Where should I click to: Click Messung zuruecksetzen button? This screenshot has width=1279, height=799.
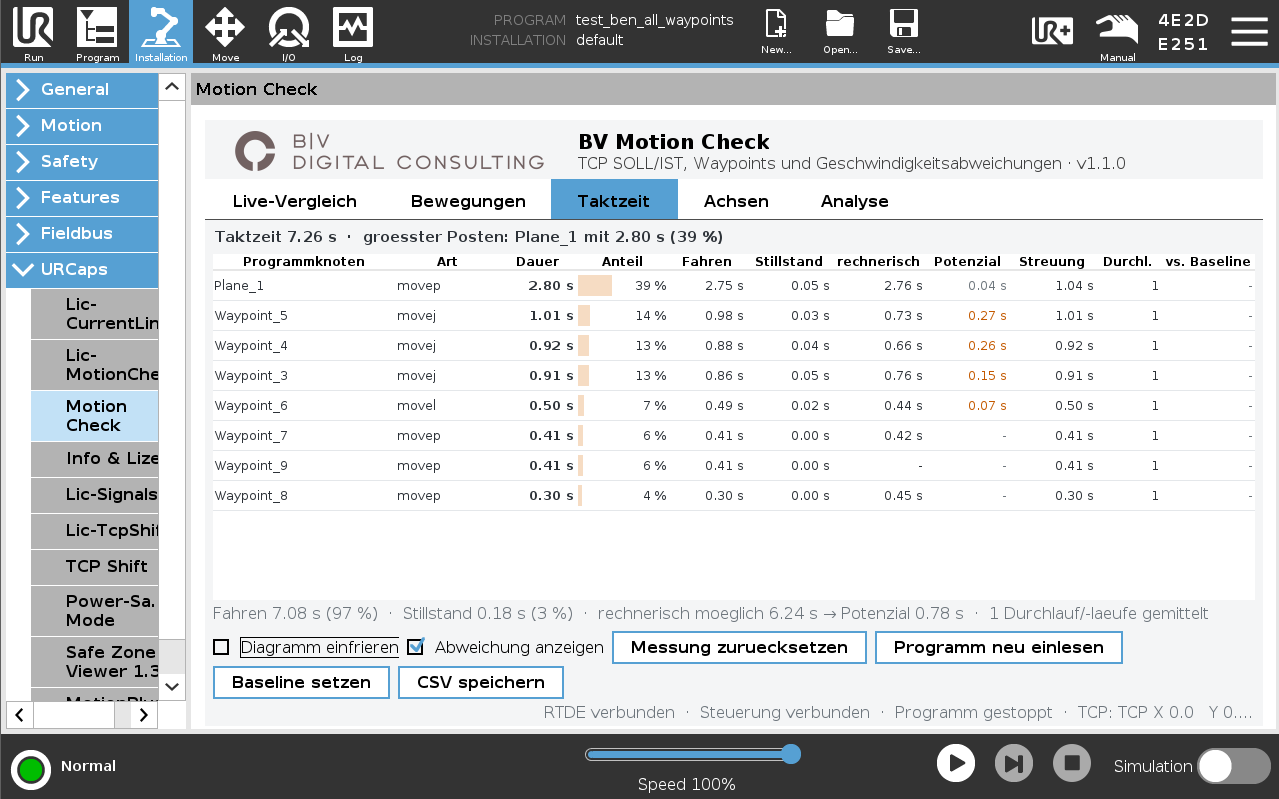(x=739, y=647)
